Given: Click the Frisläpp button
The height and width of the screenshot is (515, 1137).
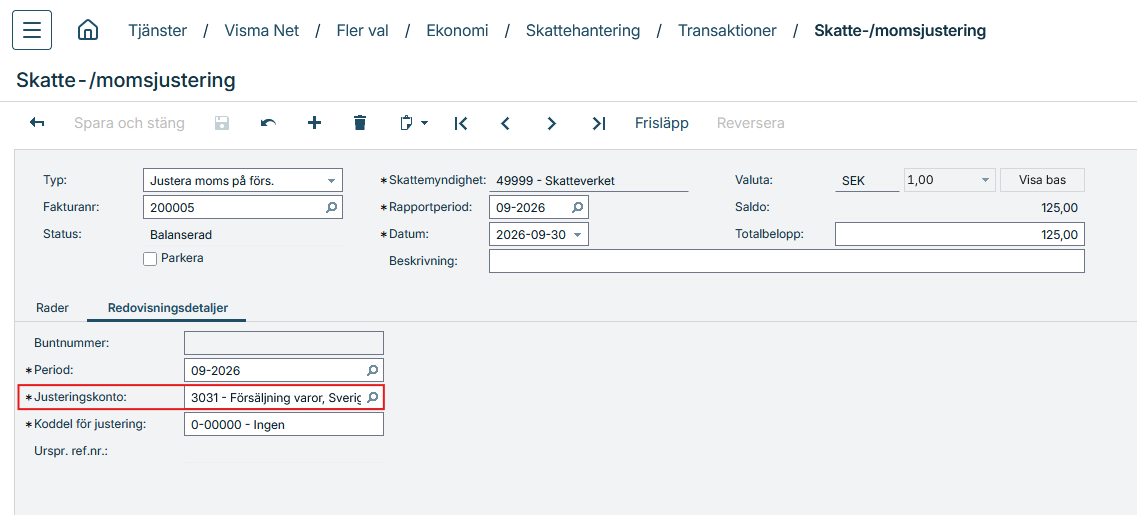Looking at the screenshot, I should [661, 123].
